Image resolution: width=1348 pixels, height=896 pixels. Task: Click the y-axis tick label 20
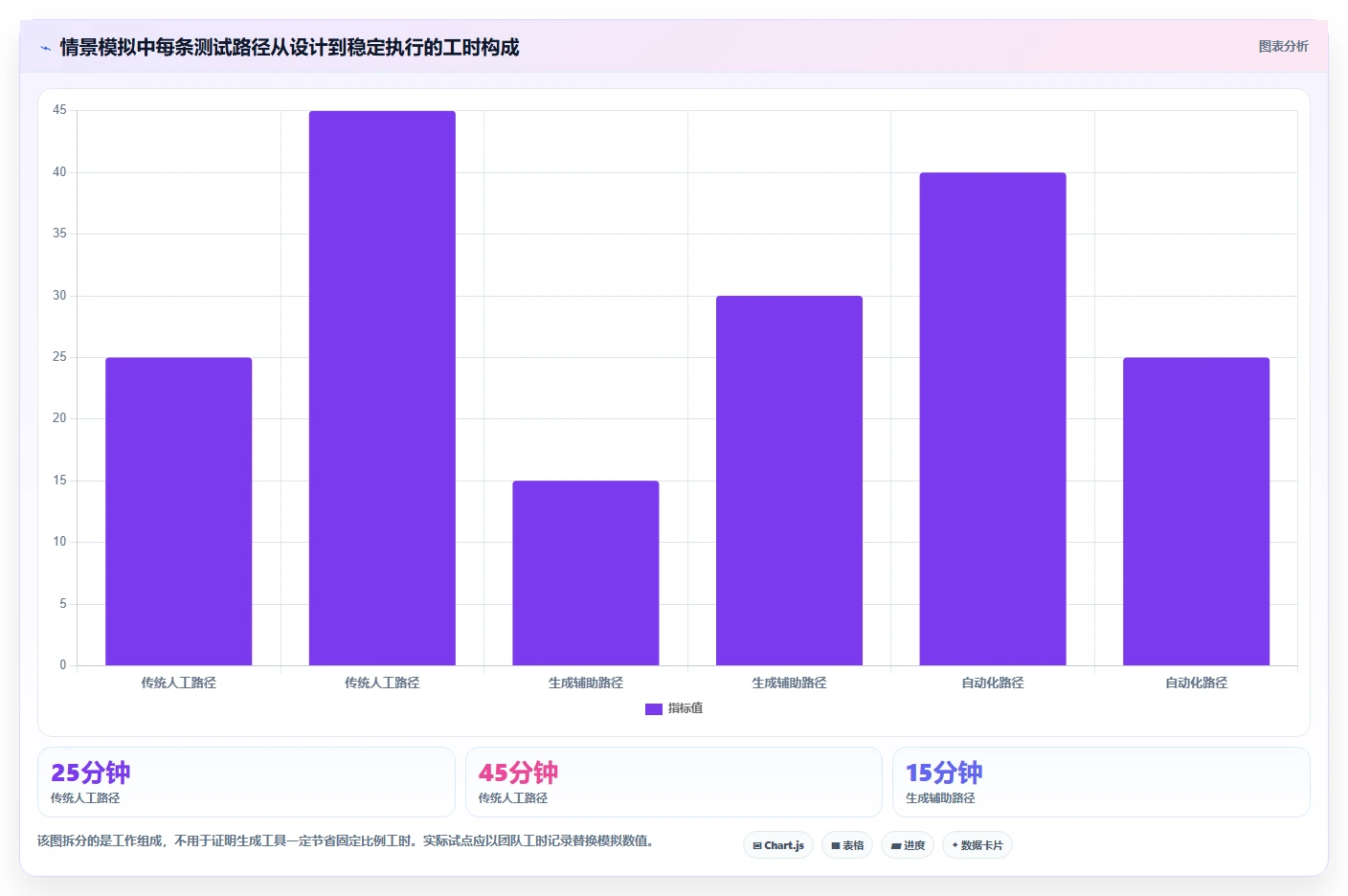[59, 418]
